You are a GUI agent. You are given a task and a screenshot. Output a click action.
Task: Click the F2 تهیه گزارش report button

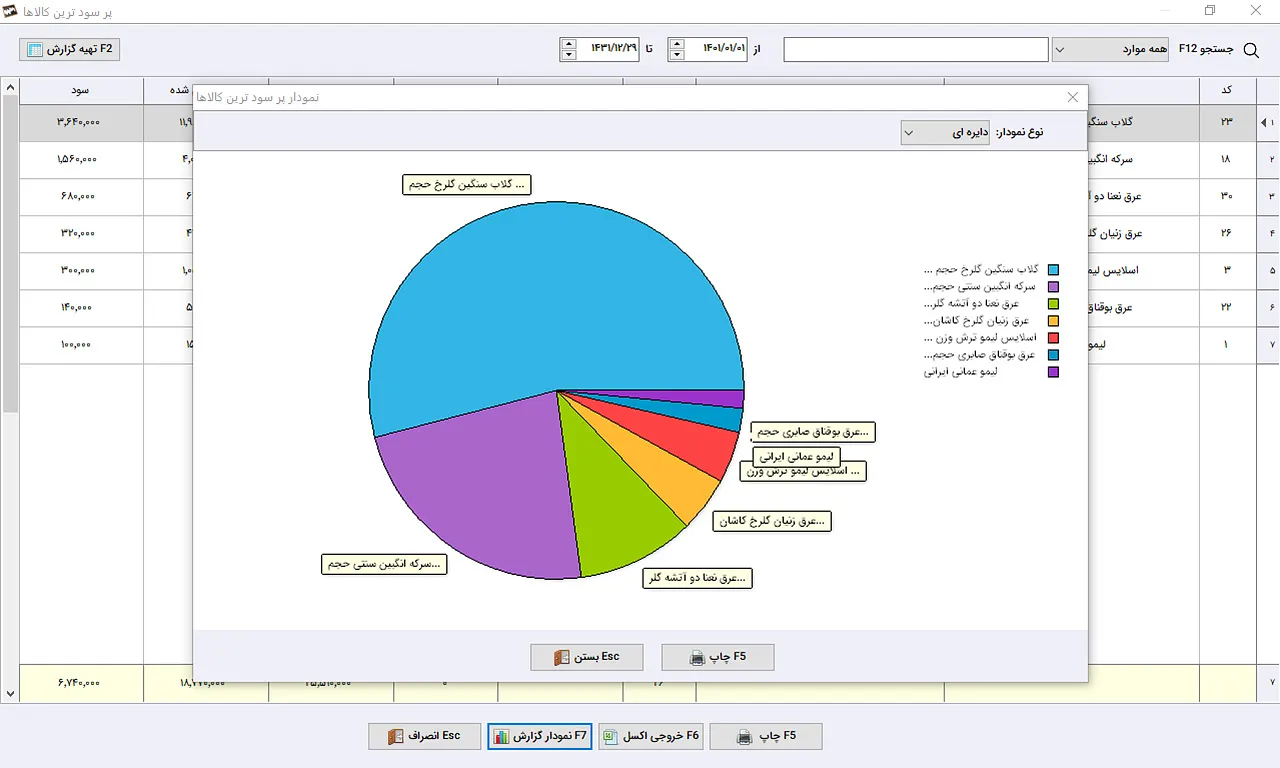(70, 48)
